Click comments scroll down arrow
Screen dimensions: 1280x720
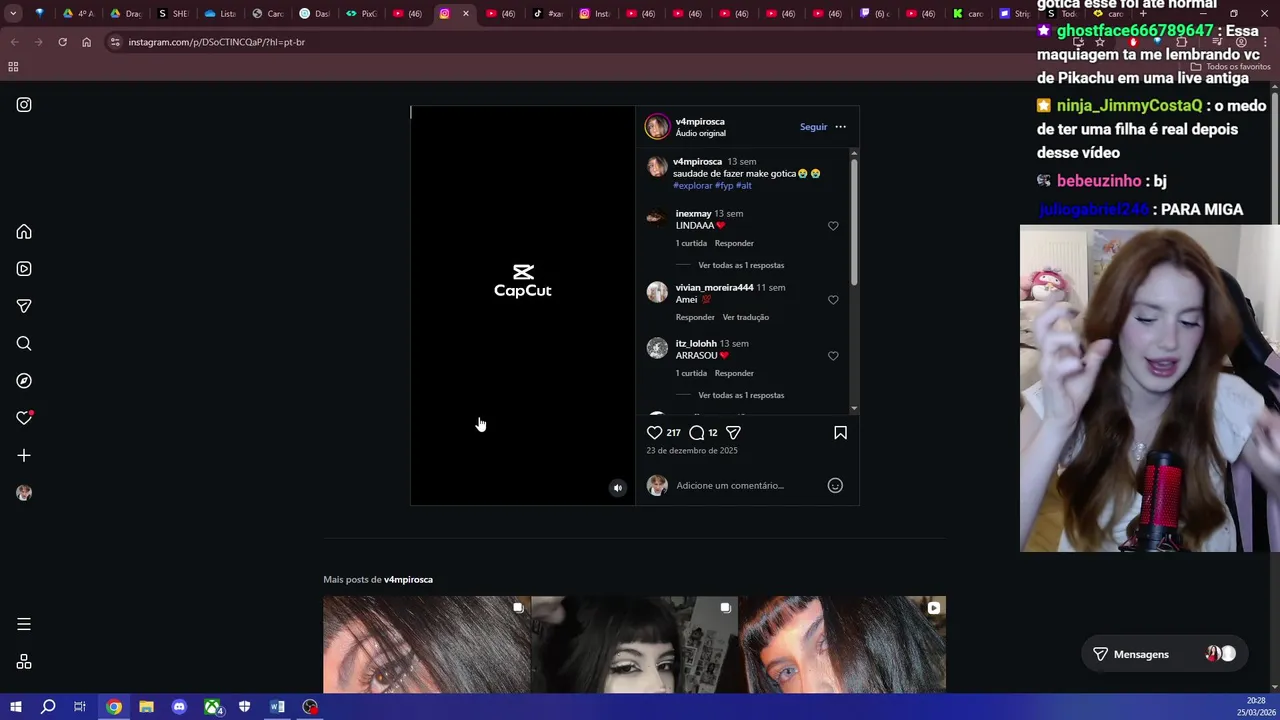(x=854, y=409)
